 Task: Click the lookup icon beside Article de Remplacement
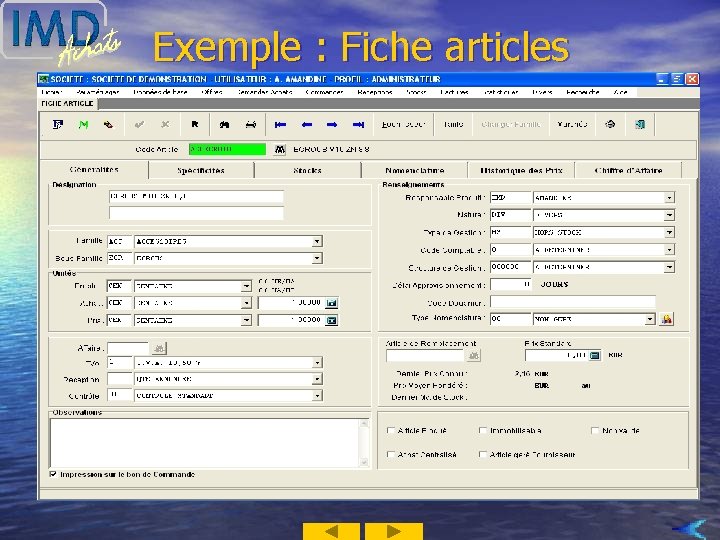[473, 355]
